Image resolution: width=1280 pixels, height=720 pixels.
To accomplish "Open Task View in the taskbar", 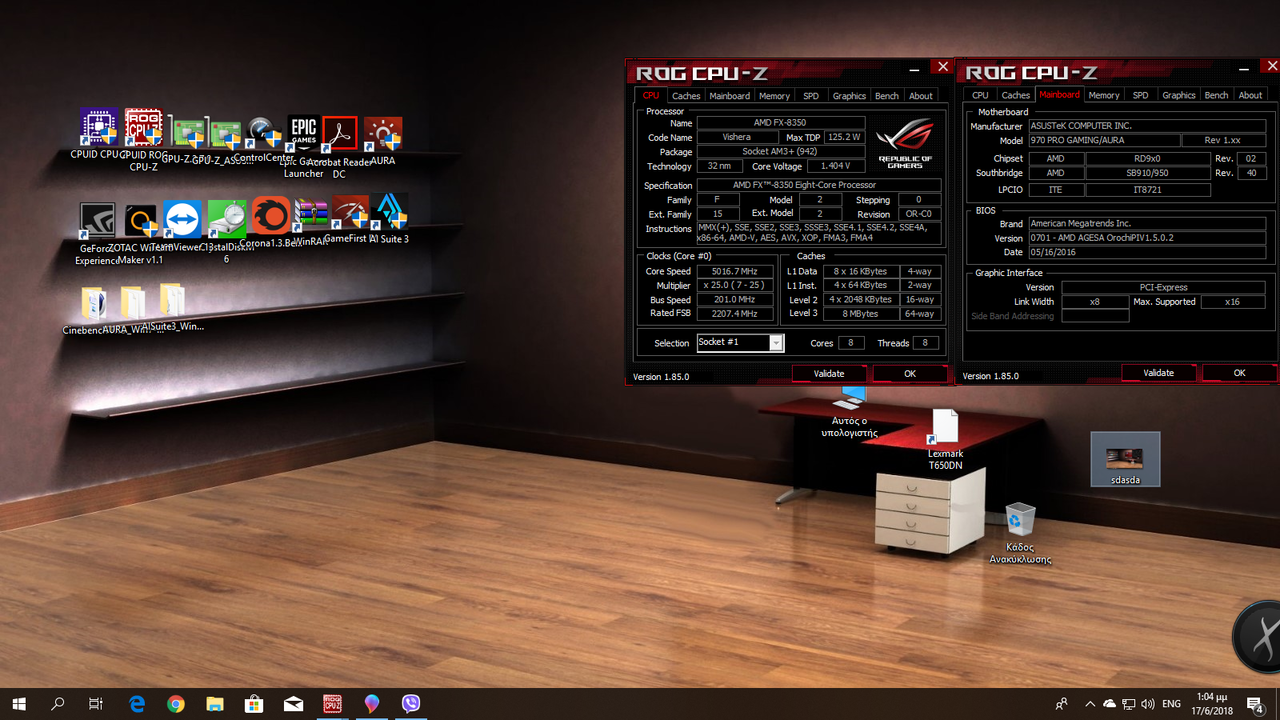I will (96, 704).
